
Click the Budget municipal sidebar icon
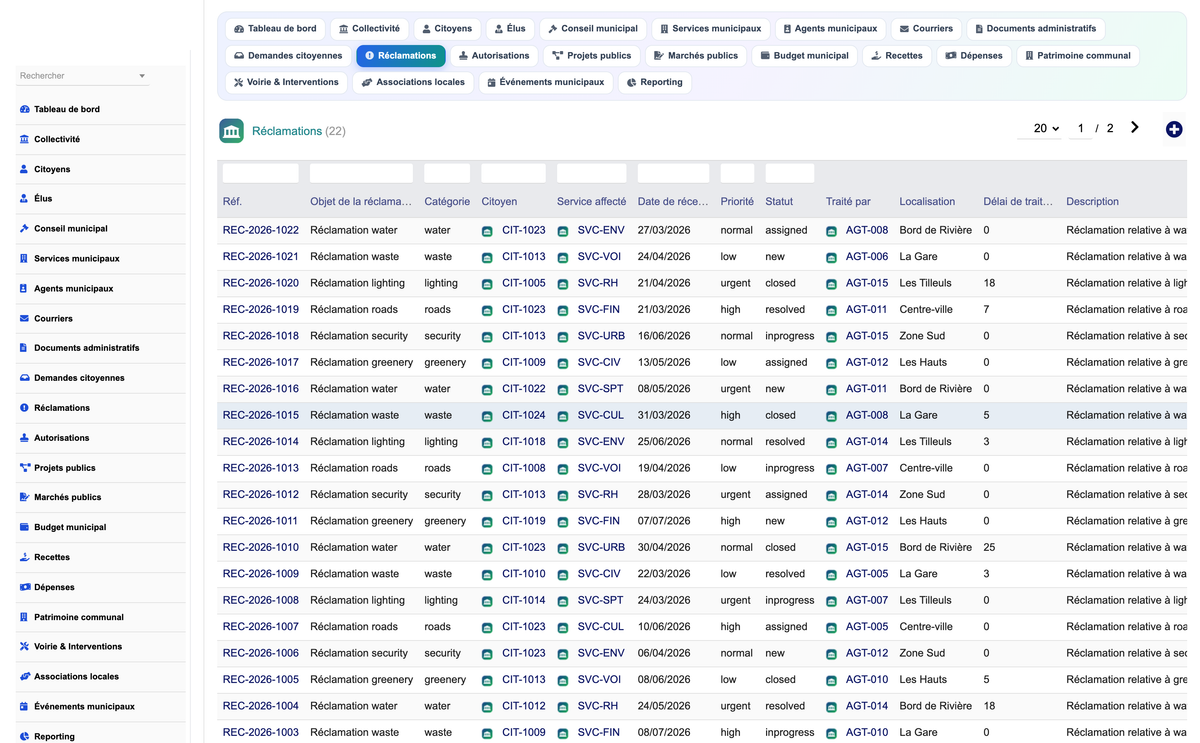[25, 527]
